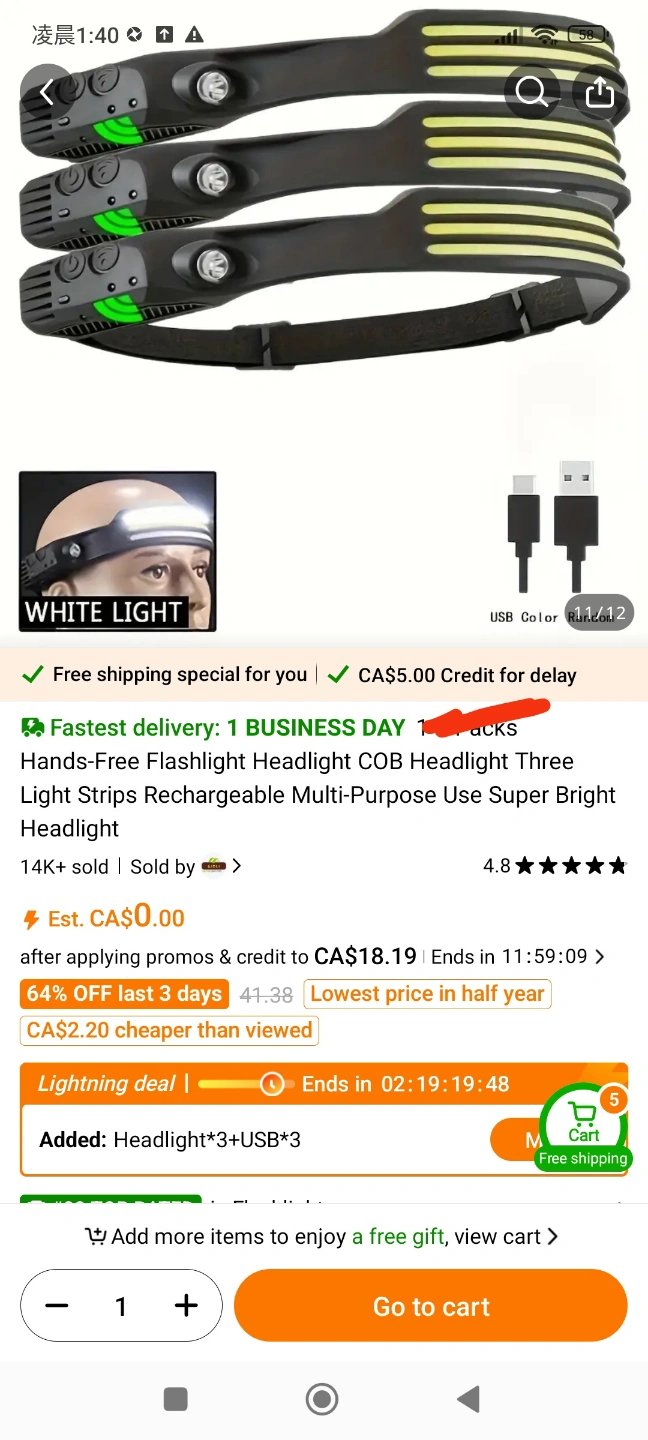Viewport: 648px width, 1440px height.
Task: Increase quantity with plus button
Action: (186, 1306)
